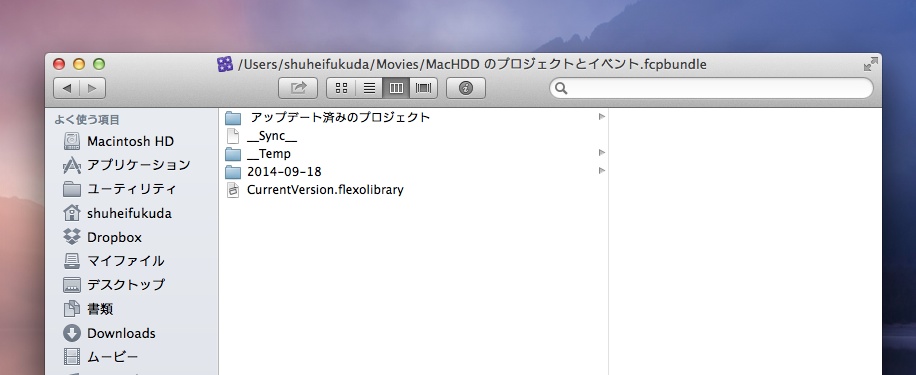916x375 pixels.
Task: Select the CurrentVersion.flexolibrary file name
Action: click(325, 190)
